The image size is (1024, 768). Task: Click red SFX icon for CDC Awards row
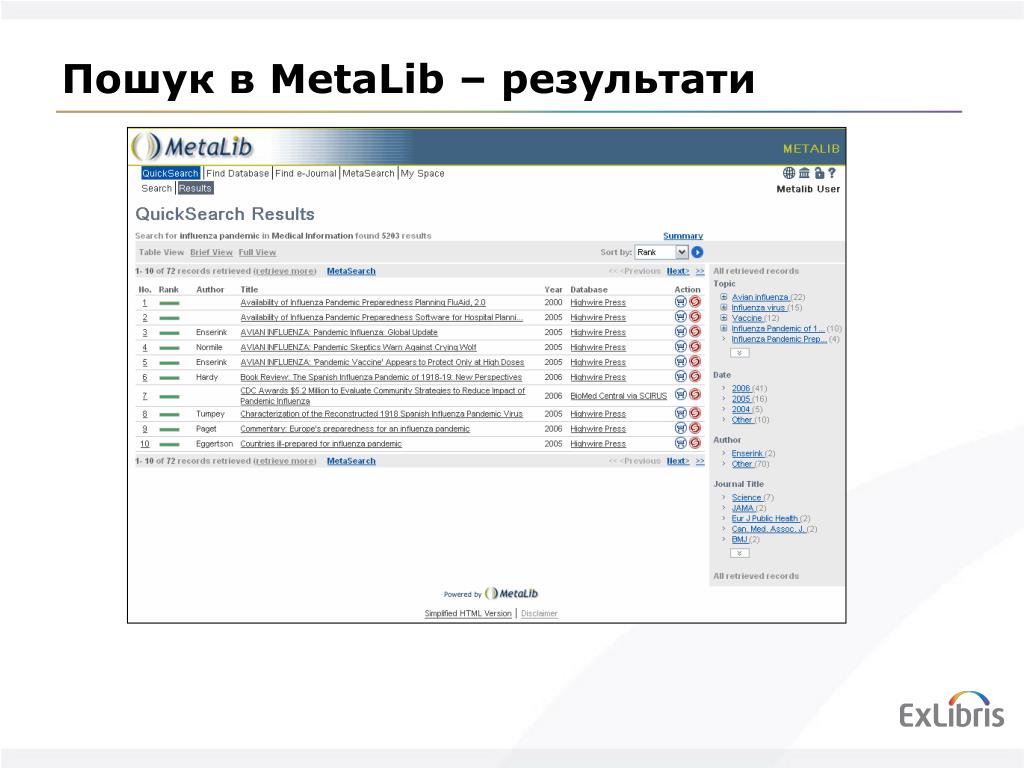pyautogui.click(x=695, y=394)
